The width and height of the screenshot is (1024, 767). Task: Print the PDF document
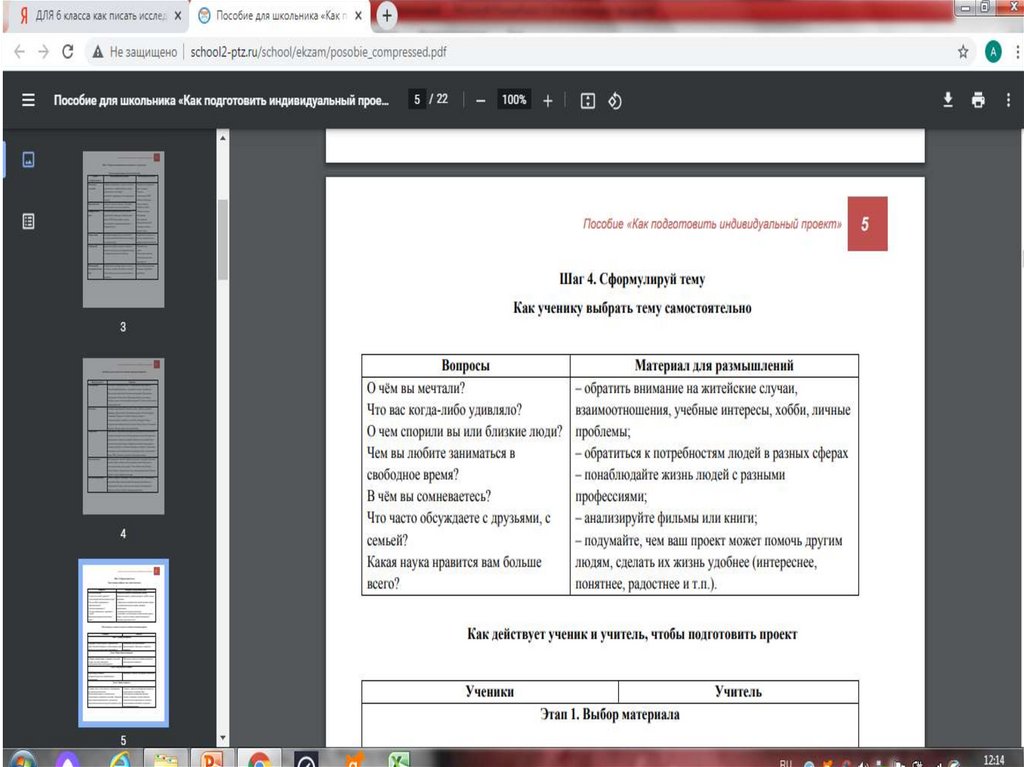(978, 100)
